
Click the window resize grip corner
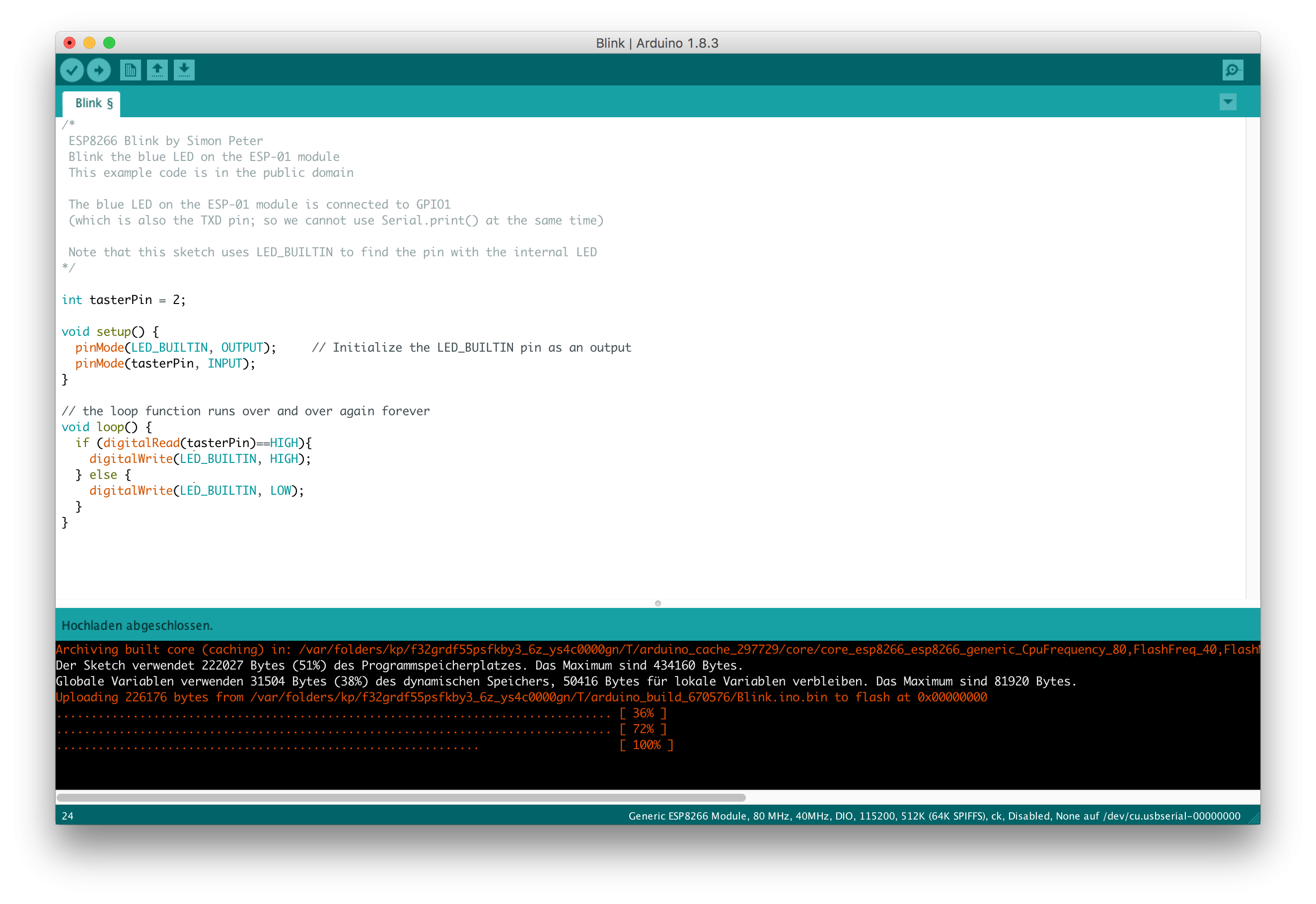(1254, 818)
